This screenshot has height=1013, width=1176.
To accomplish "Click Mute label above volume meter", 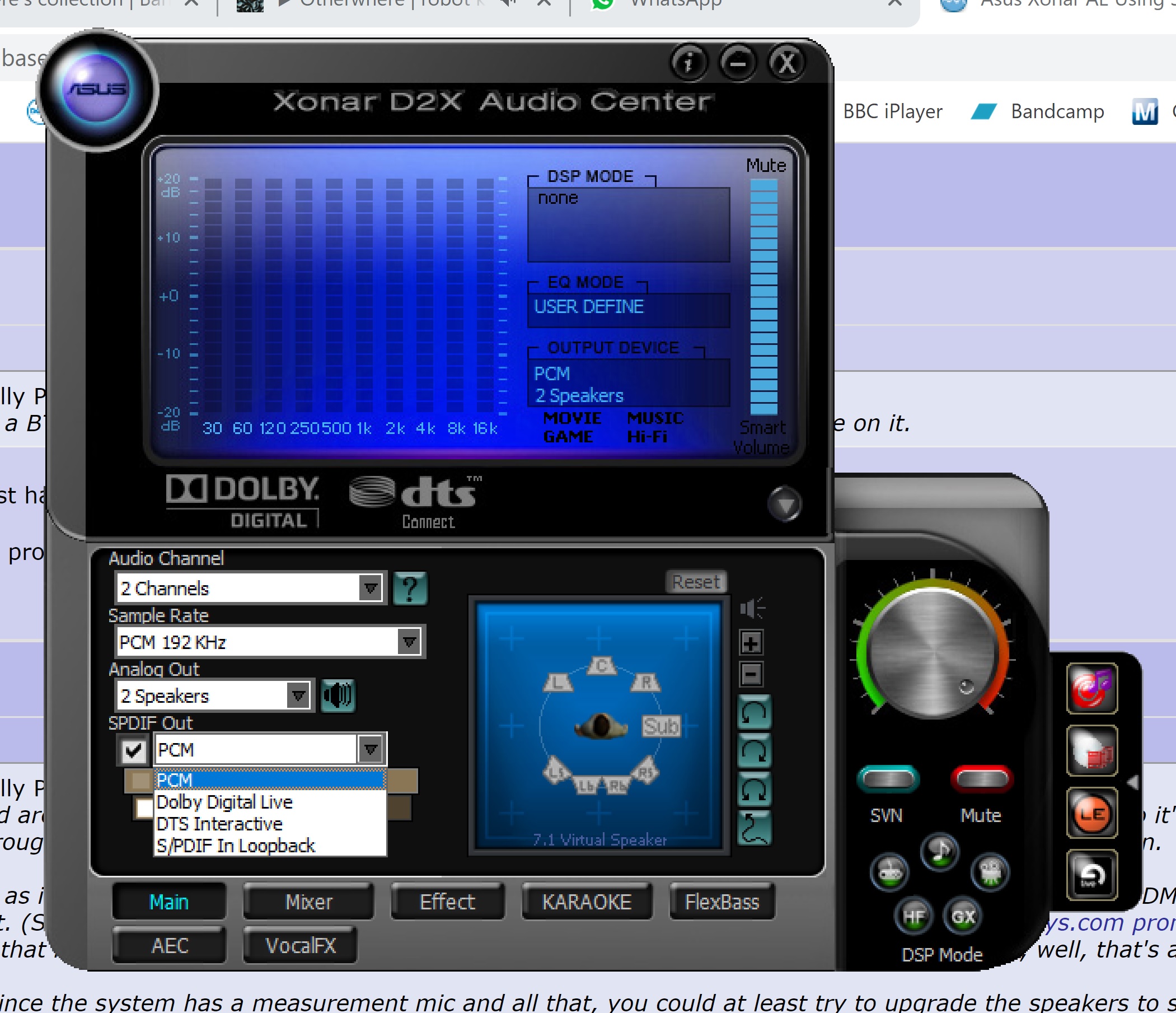I will (766, 165).
